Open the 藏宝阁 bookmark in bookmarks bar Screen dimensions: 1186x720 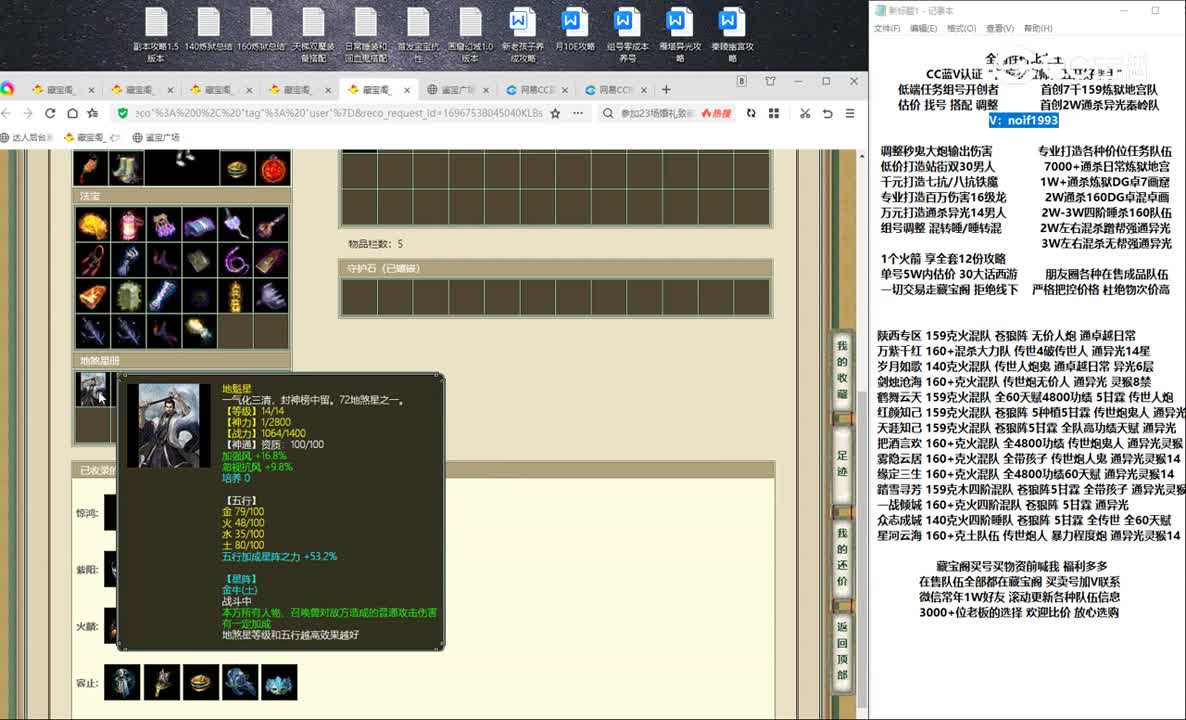(x=92, y=138)
